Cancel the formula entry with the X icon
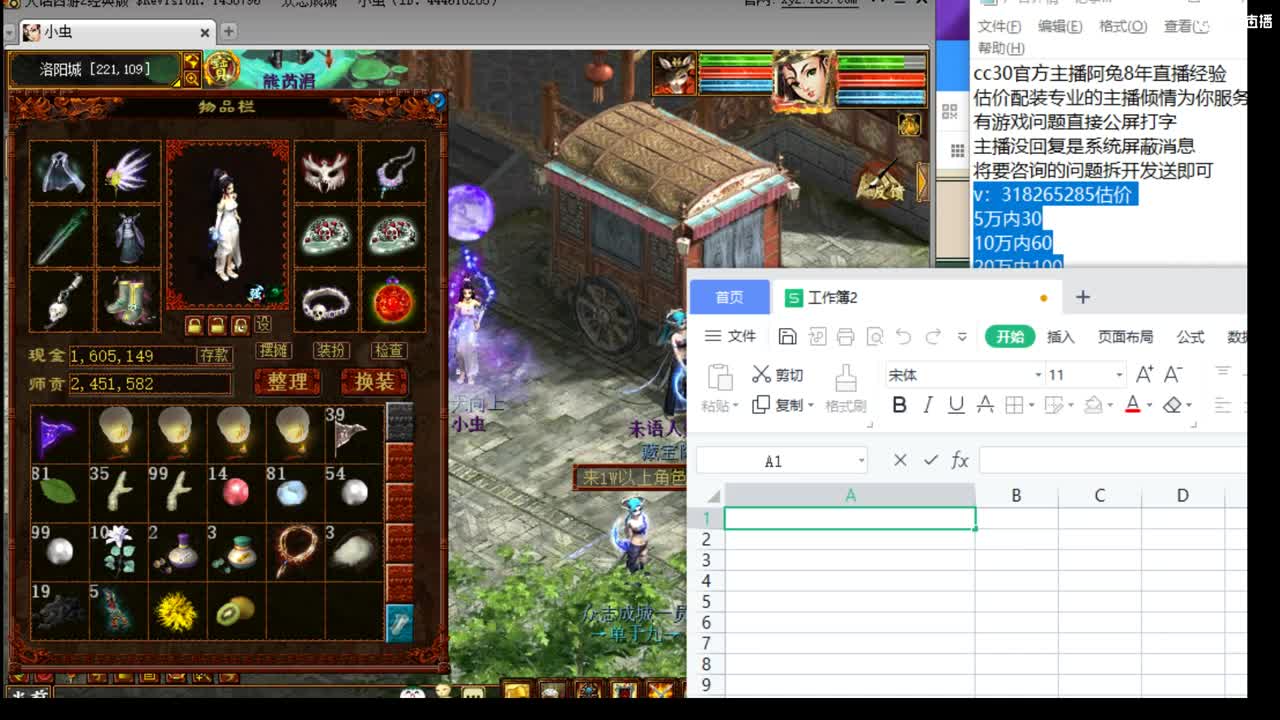This screenshot has height=720, width=1280. pos(900,460)
